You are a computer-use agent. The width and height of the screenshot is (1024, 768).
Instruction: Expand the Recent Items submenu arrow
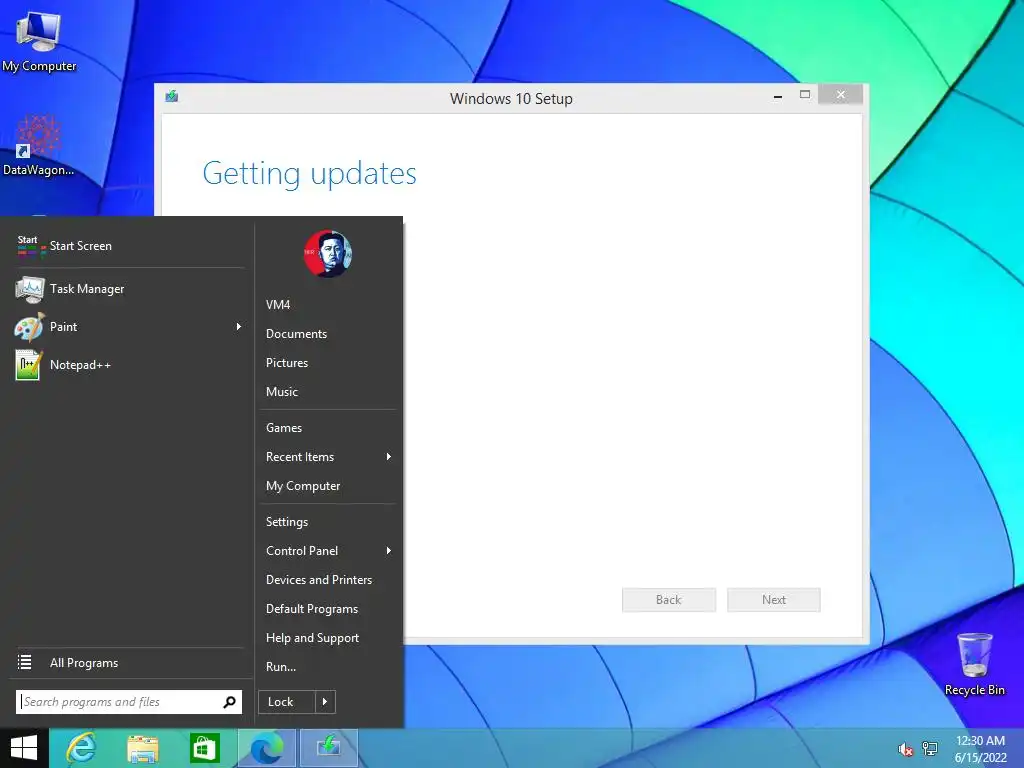[x=389, y=456]
